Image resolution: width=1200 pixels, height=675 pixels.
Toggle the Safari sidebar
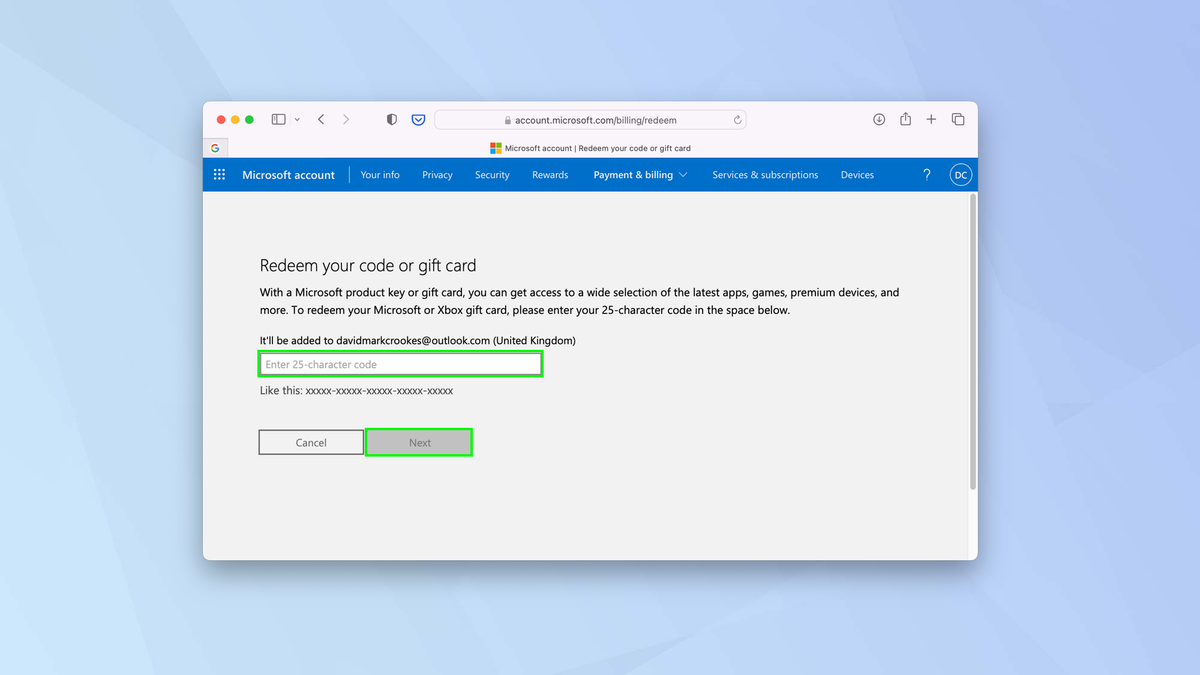click(277, 119)
